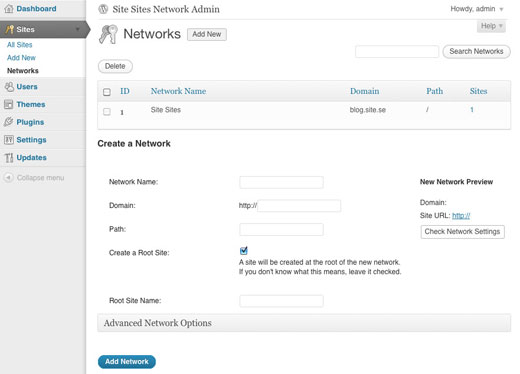
Task: Click the WordPress logo in header
Action: click(x=103, y=9)
